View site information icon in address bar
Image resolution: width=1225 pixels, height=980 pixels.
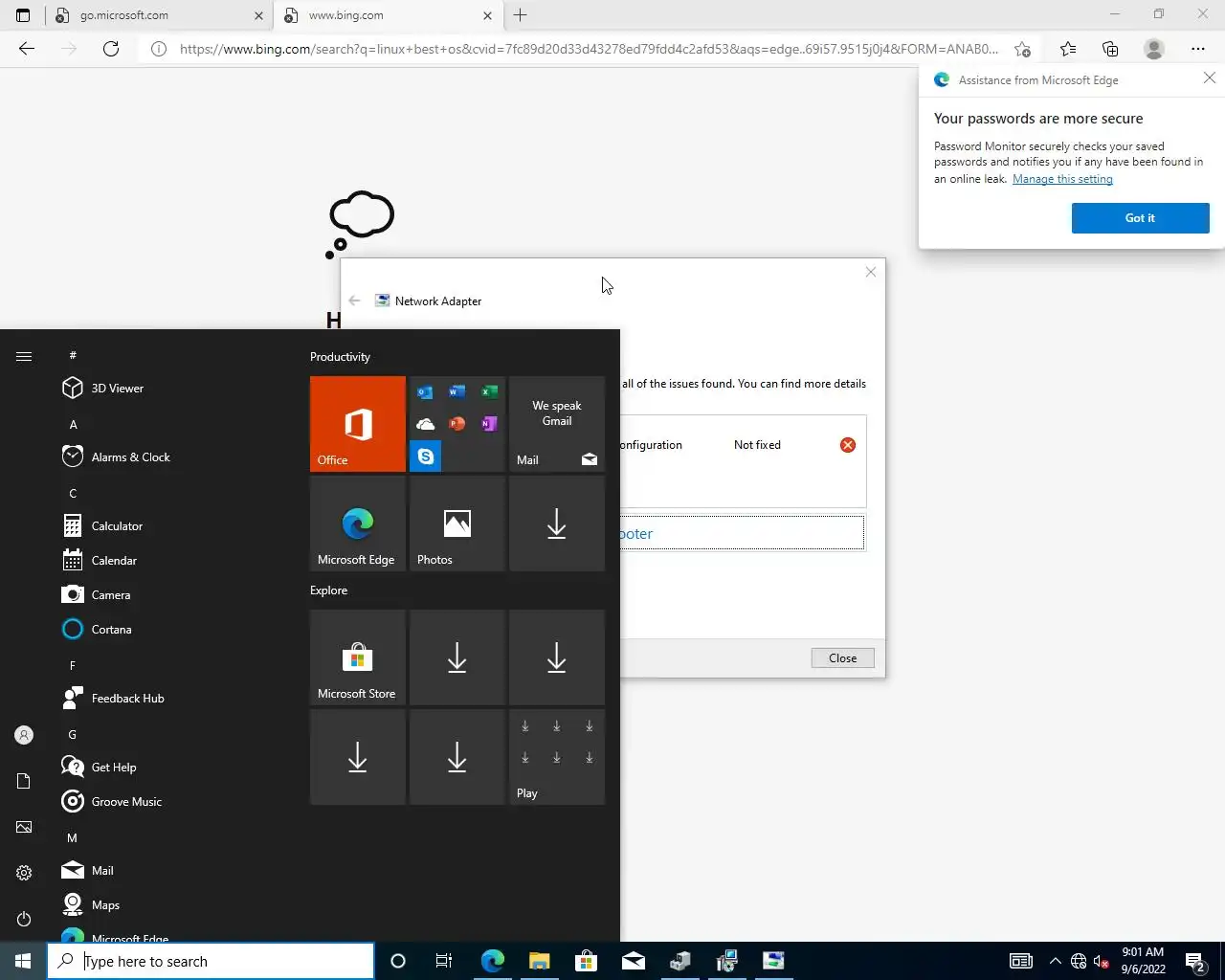pyautogui.click(x=159, y=49)
